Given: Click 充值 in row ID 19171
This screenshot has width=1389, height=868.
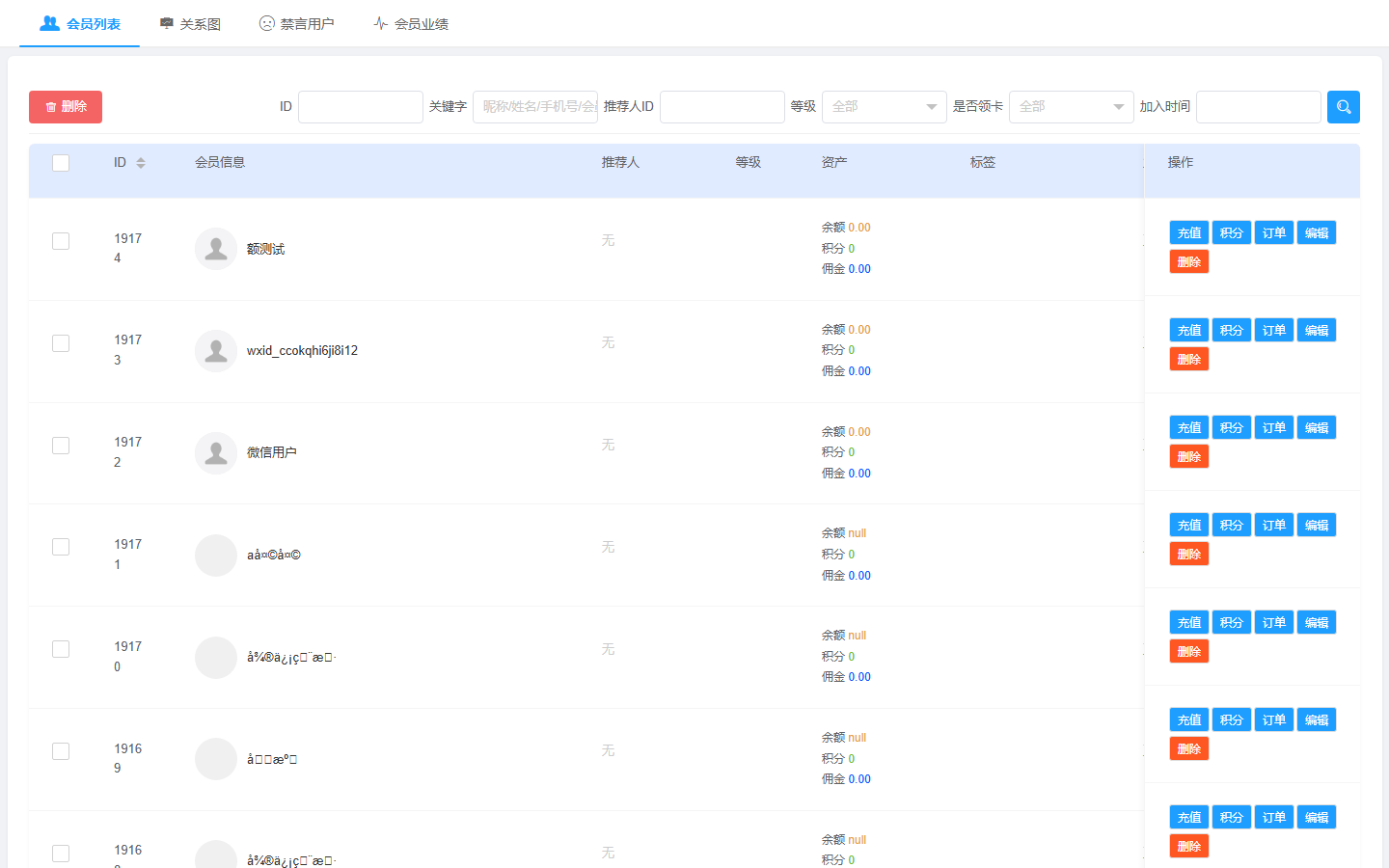Looking at the screenshot, I should pyautogui.click(x=1189, y=526).
